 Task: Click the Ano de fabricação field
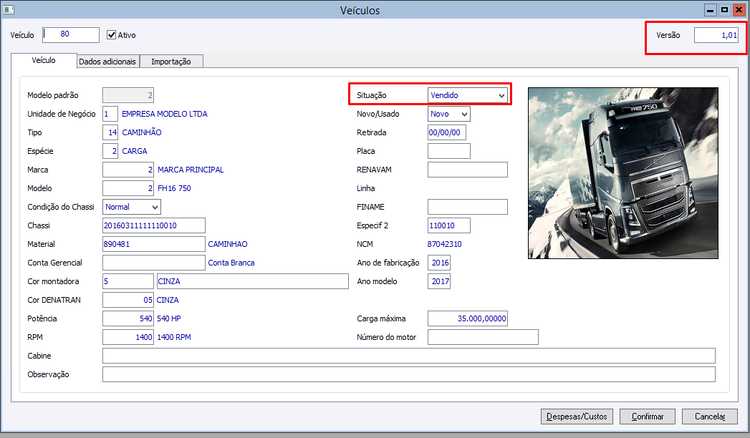click(x=439, y=263)
